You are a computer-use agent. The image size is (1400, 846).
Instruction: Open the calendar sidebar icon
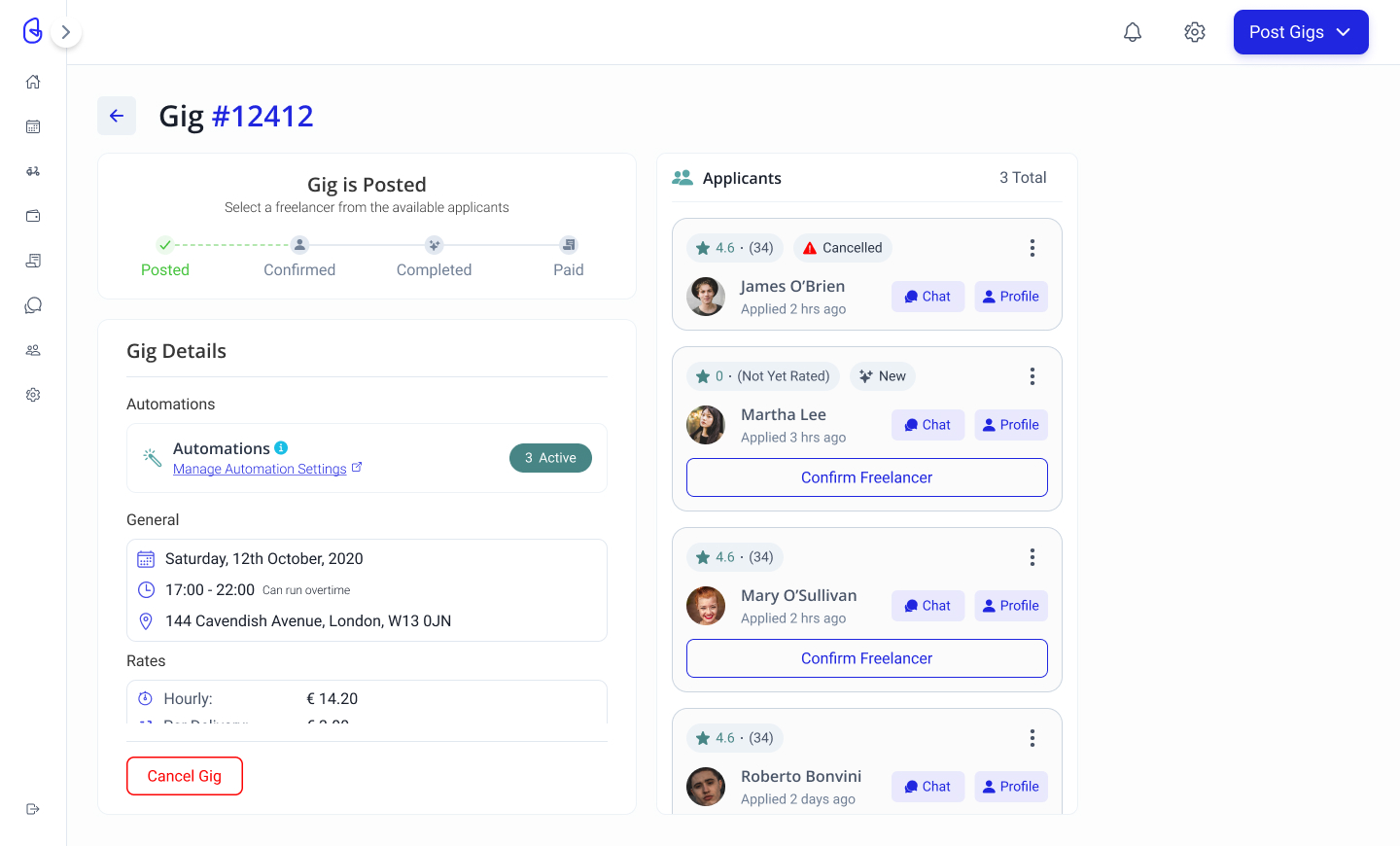coord(33,126)
